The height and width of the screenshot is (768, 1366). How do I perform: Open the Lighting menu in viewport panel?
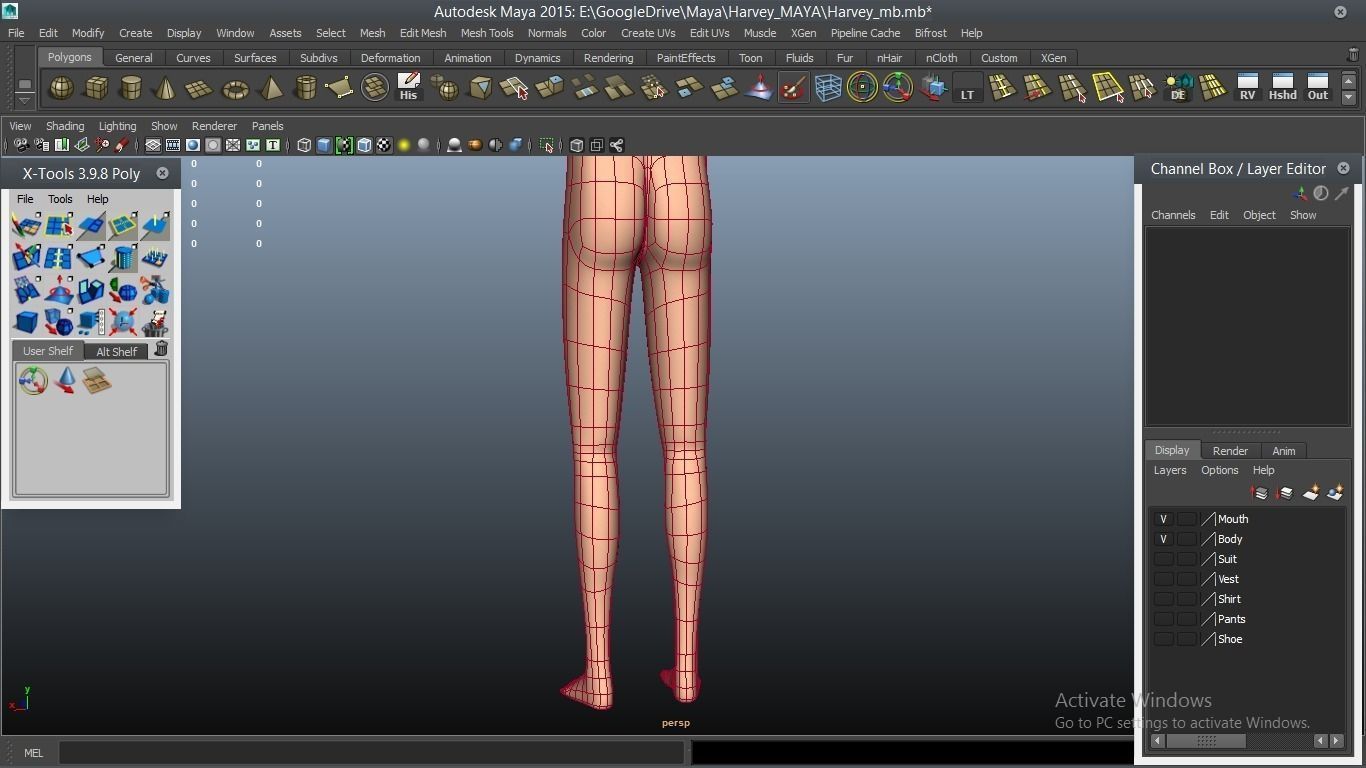(x=117, y=126)
